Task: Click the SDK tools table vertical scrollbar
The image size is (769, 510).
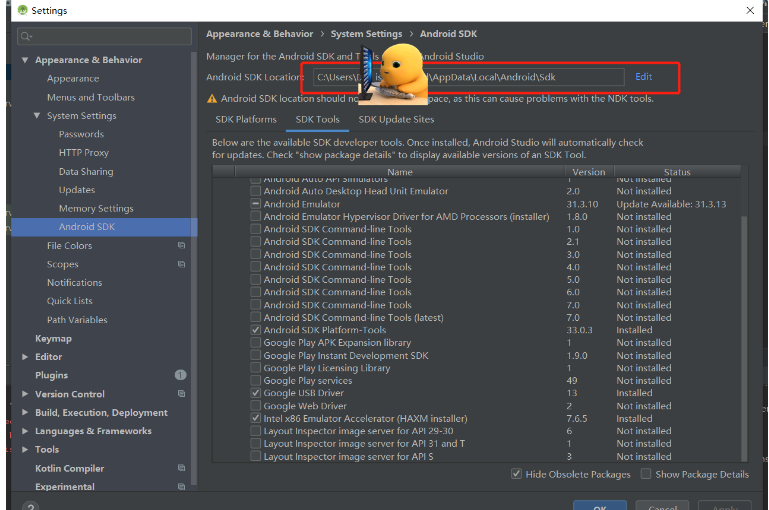Action: 744,338
